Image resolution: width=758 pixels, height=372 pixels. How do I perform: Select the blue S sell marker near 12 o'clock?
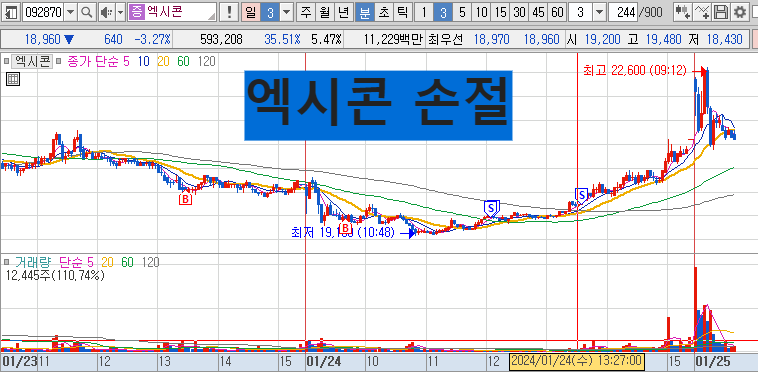tap(491, 208)
